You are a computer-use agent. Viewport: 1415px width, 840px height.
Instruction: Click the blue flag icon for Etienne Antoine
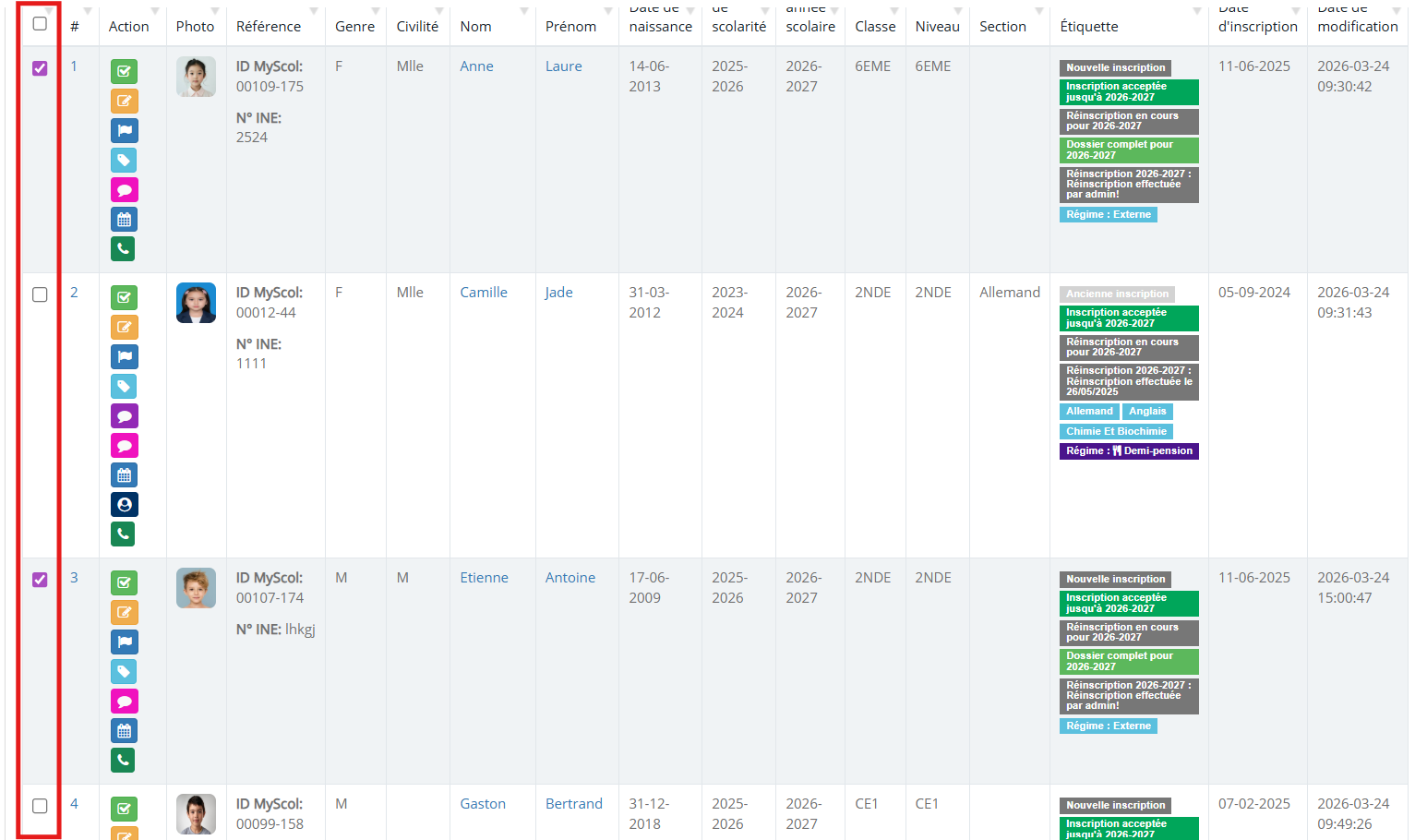124,642
